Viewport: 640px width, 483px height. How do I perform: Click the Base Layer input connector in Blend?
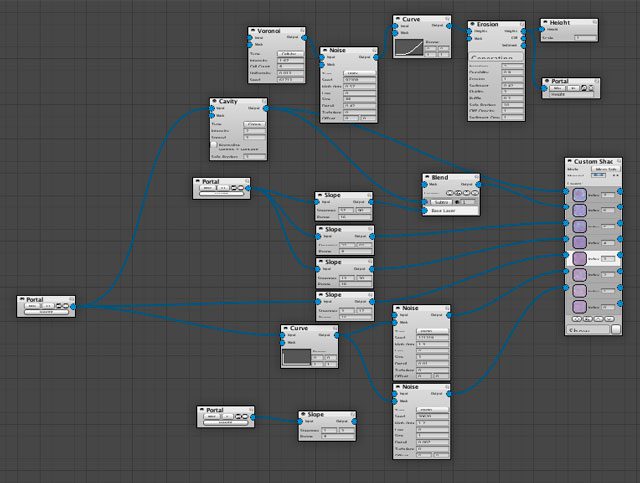click(424, 211)
